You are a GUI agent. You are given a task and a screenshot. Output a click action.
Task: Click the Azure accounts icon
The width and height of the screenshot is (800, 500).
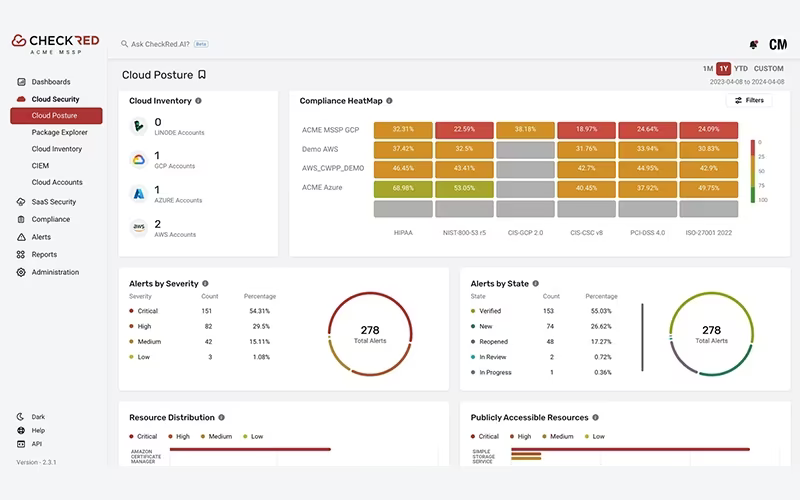138,193
